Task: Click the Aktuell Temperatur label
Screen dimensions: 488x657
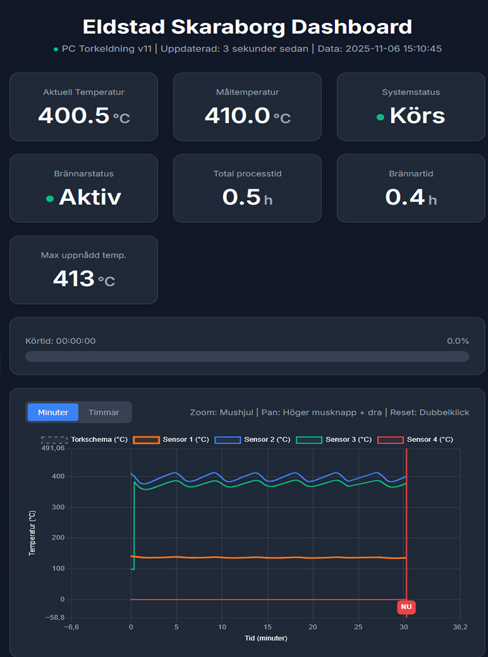Action: [83, 92]
